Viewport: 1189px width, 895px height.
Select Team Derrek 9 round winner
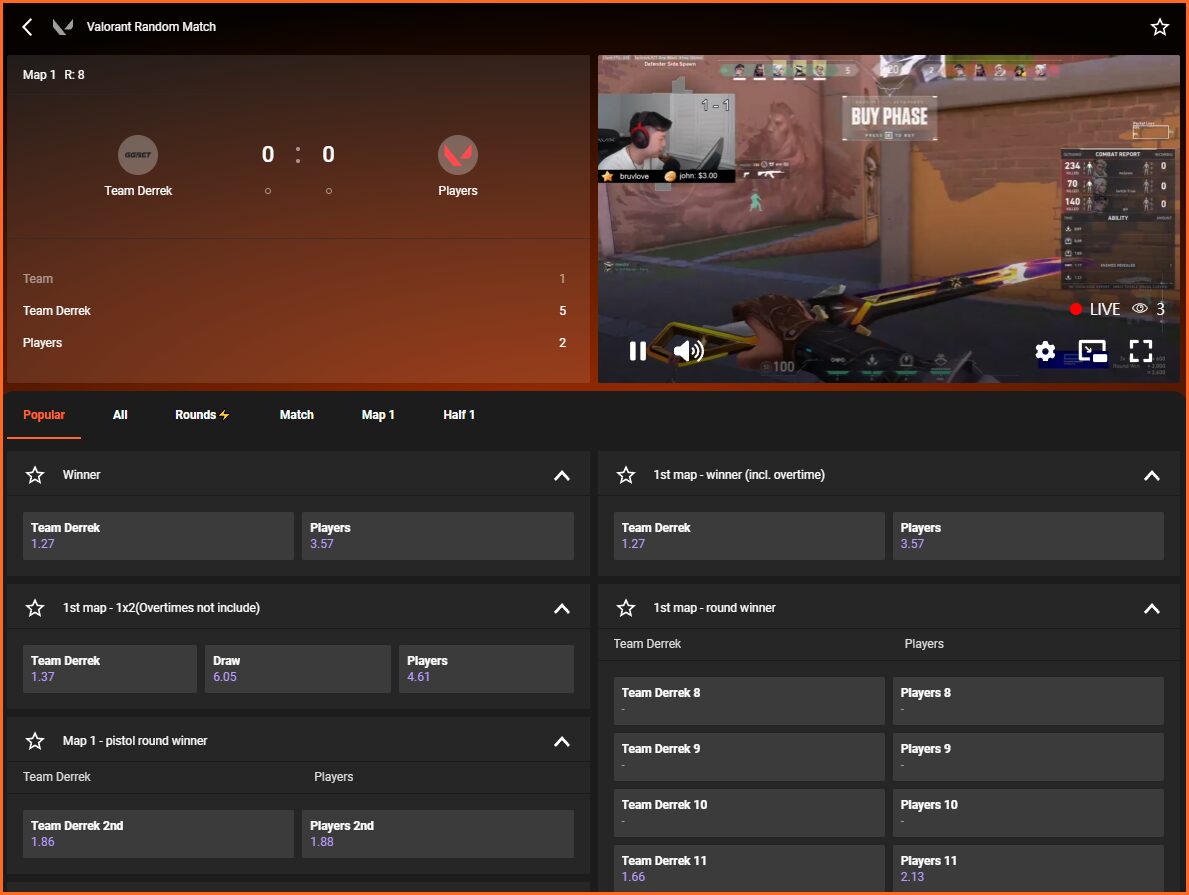click(x=749, y=757)
